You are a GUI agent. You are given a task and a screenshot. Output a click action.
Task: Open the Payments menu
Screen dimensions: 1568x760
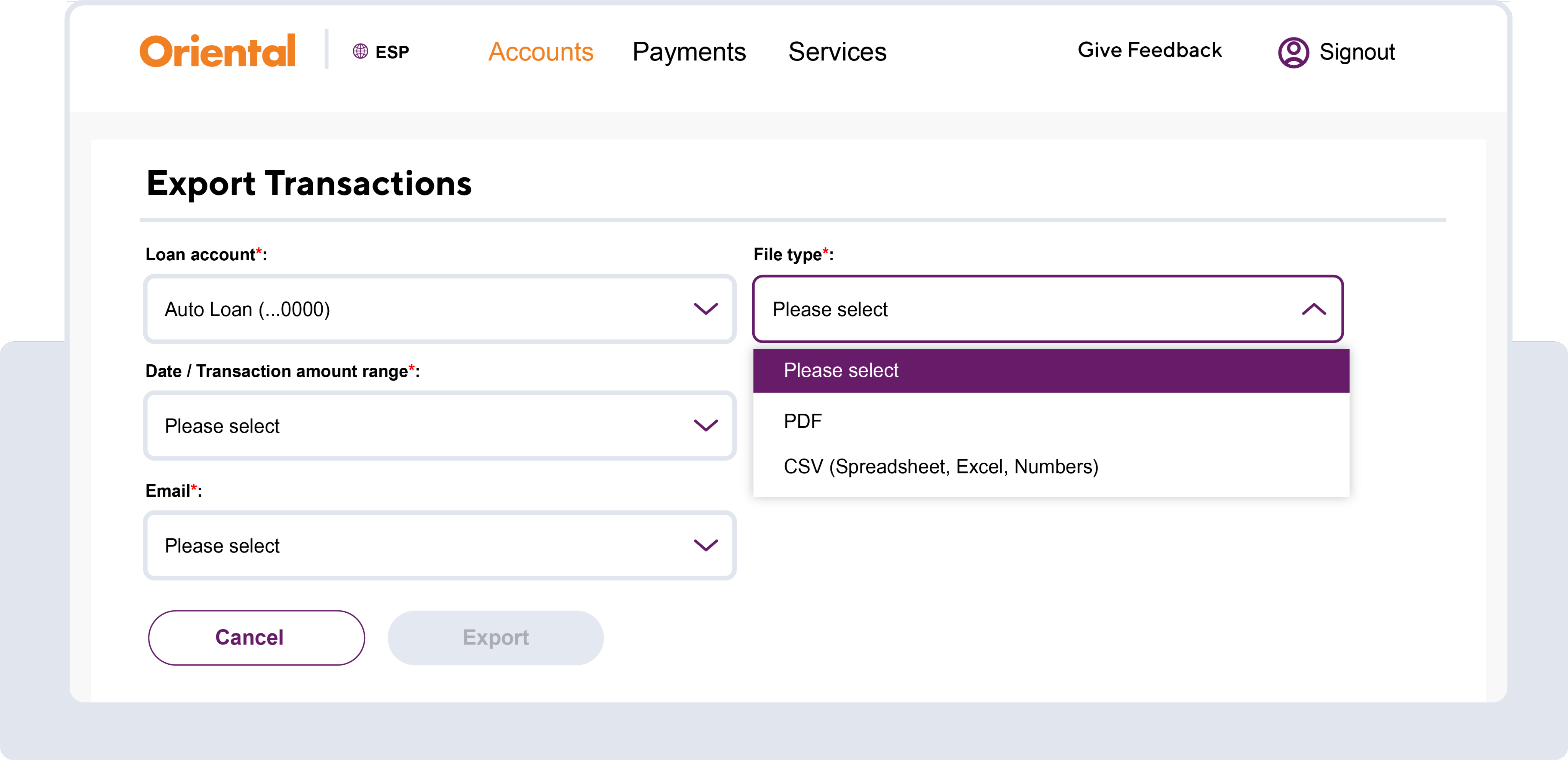click(x=688, y=52)
